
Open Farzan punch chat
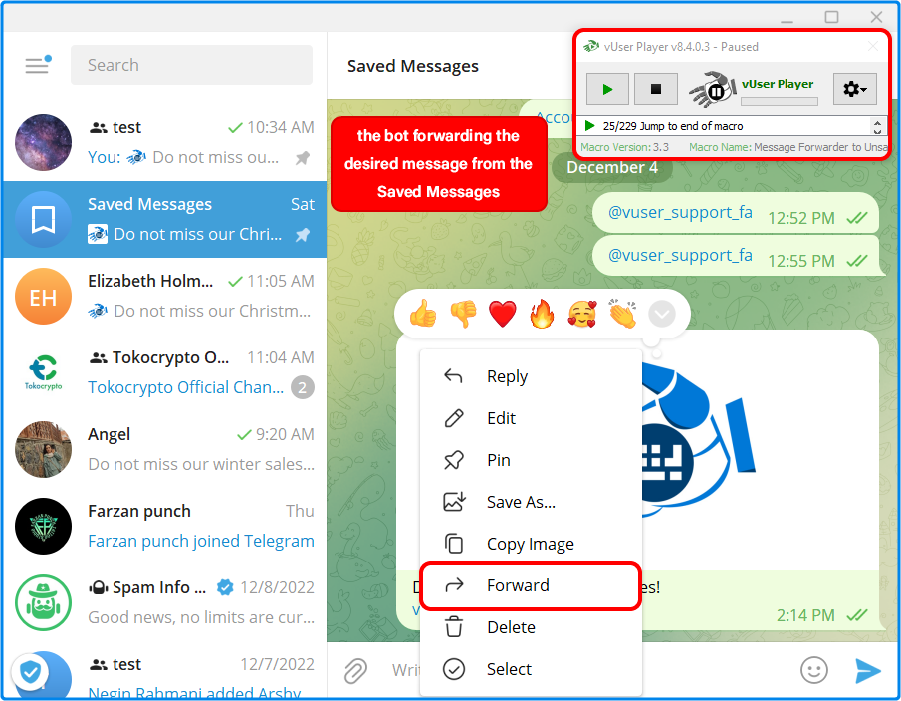[x=165, y=526]
